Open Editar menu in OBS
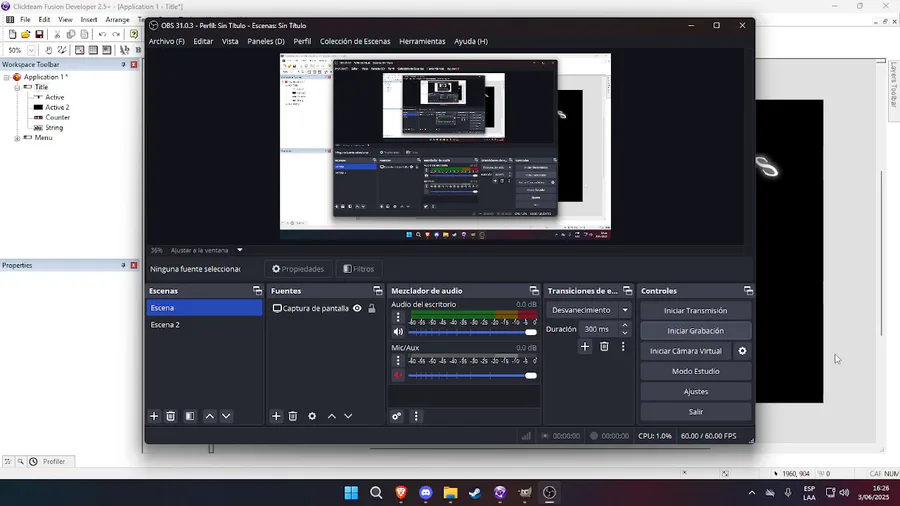The height and width of the screenshot is (506, 900). [203, 41]
